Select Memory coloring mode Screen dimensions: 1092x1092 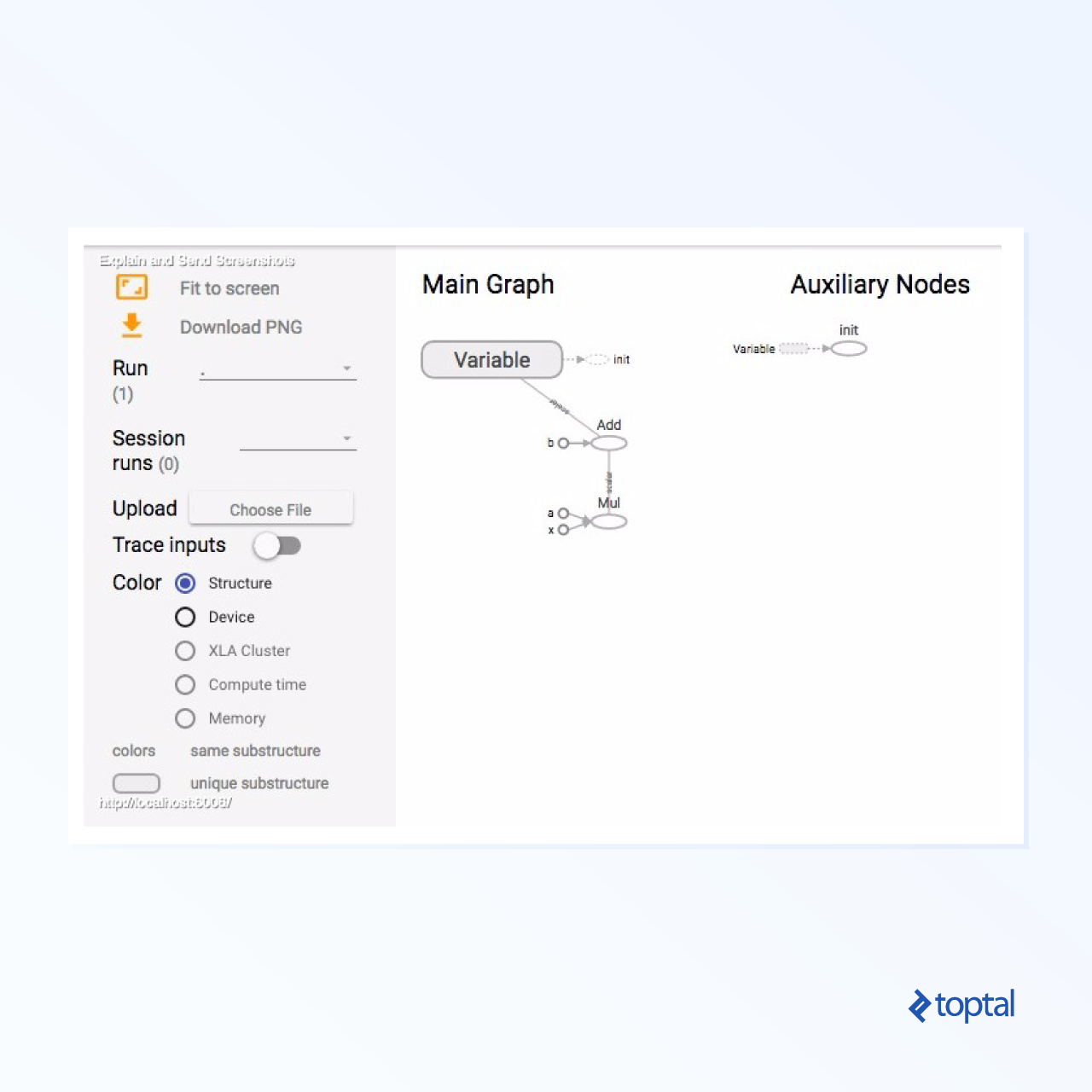tap(185, 717)
